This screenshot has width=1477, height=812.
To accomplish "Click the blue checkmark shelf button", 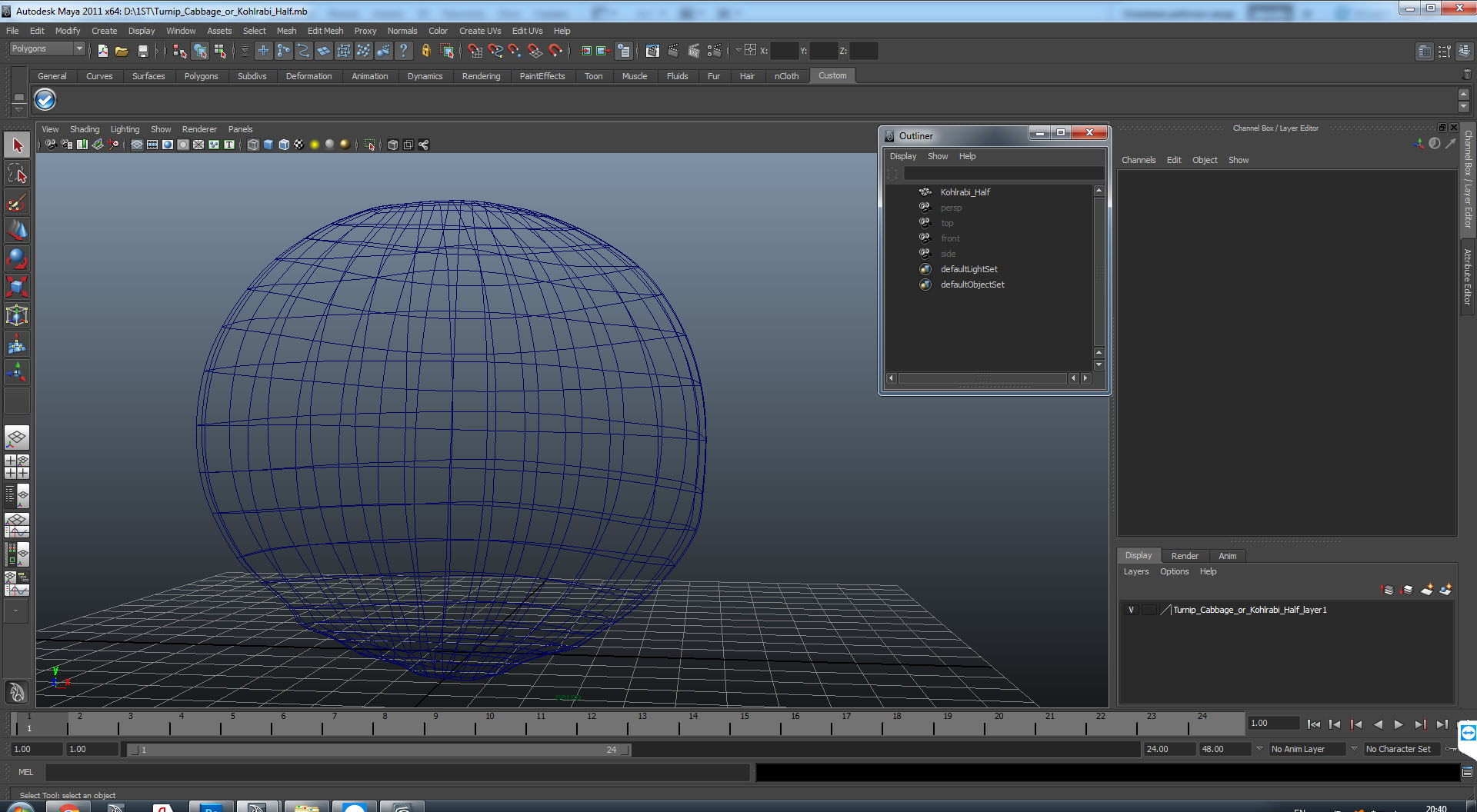I will point(45,99).
